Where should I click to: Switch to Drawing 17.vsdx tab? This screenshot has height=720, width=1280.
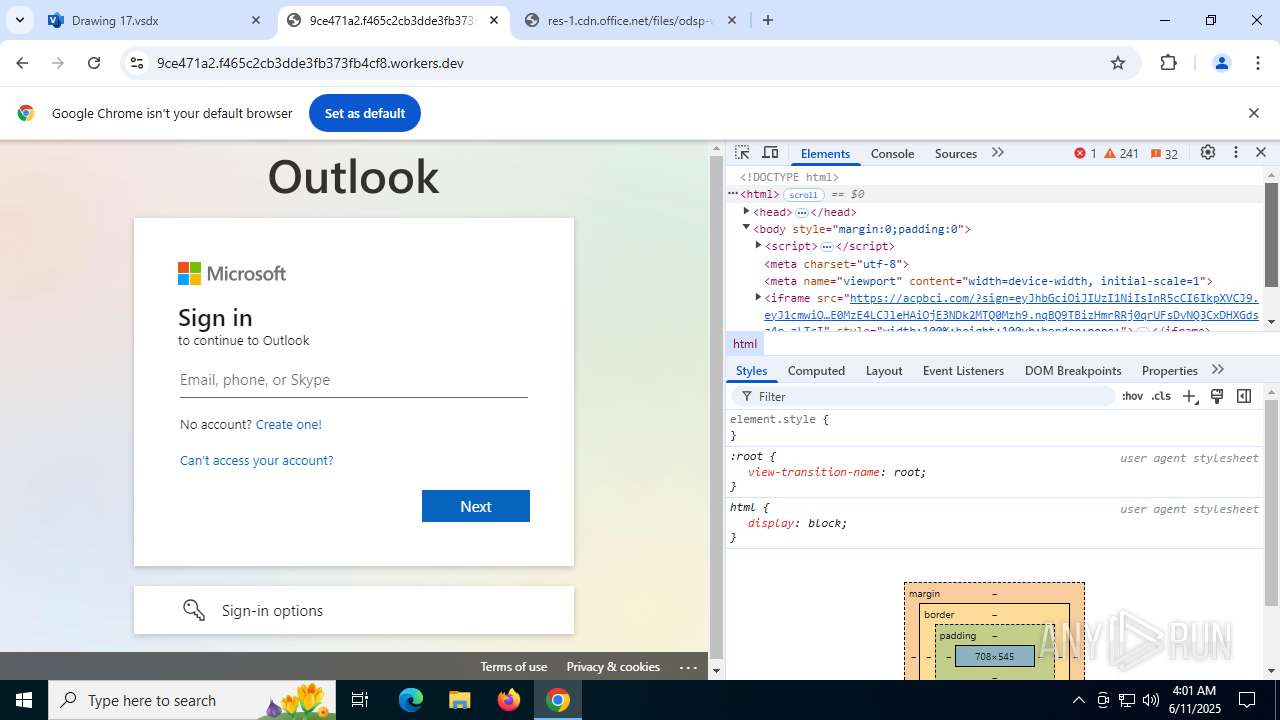click(155, 20)
